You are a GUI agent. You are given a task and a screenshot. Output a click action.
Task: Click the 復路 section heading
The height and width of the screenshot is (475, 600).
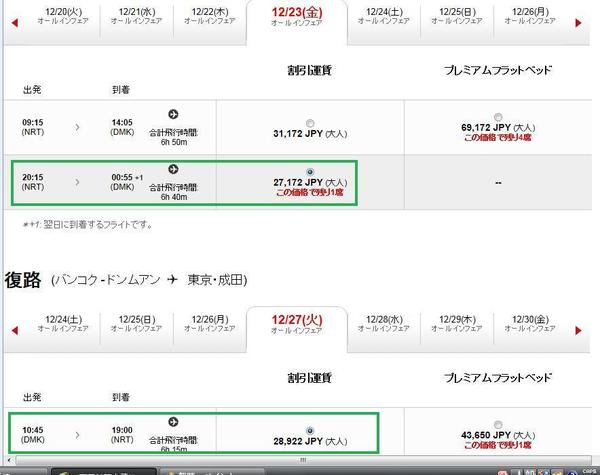[x=23, y=280]
